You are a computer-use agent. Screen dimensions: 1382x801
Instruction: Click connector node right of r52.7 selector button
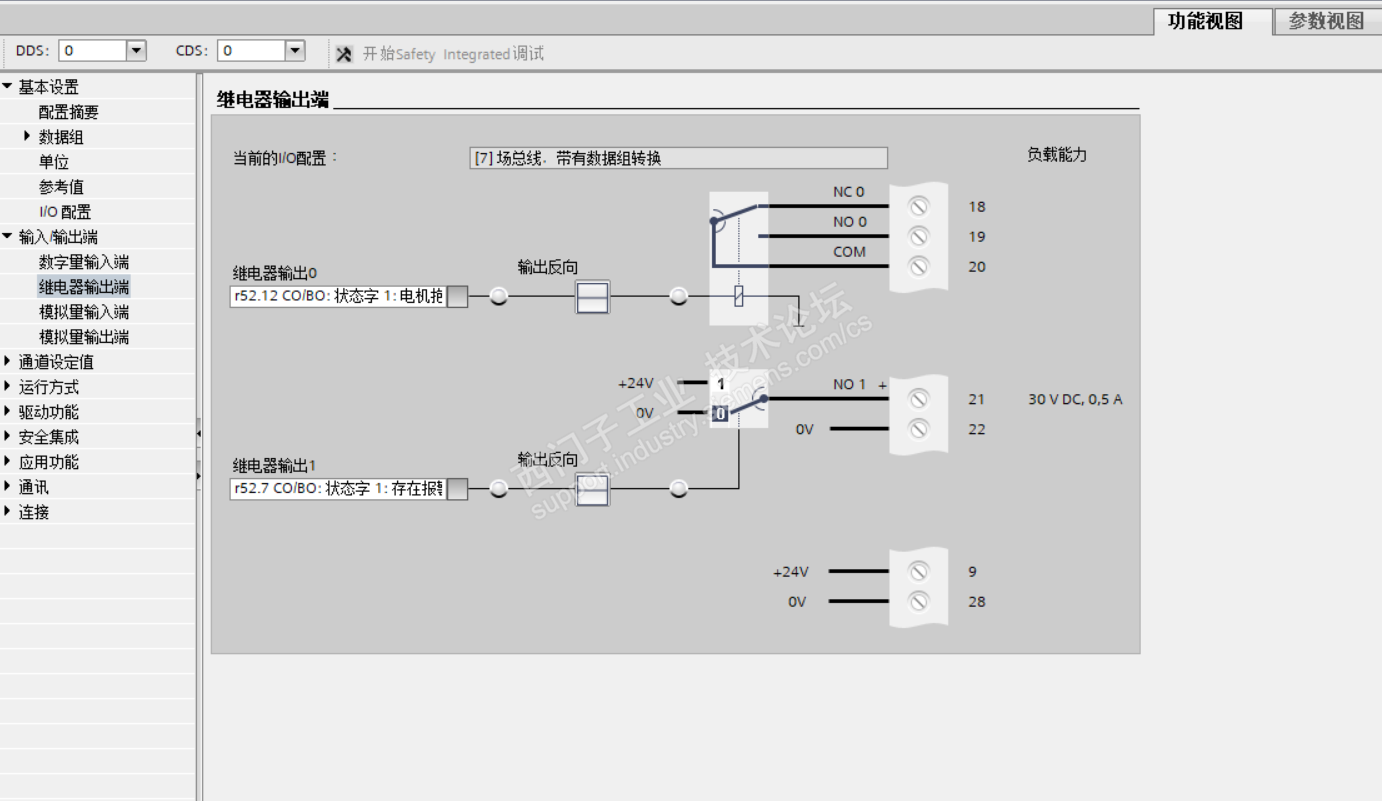(x=498, y=489)
